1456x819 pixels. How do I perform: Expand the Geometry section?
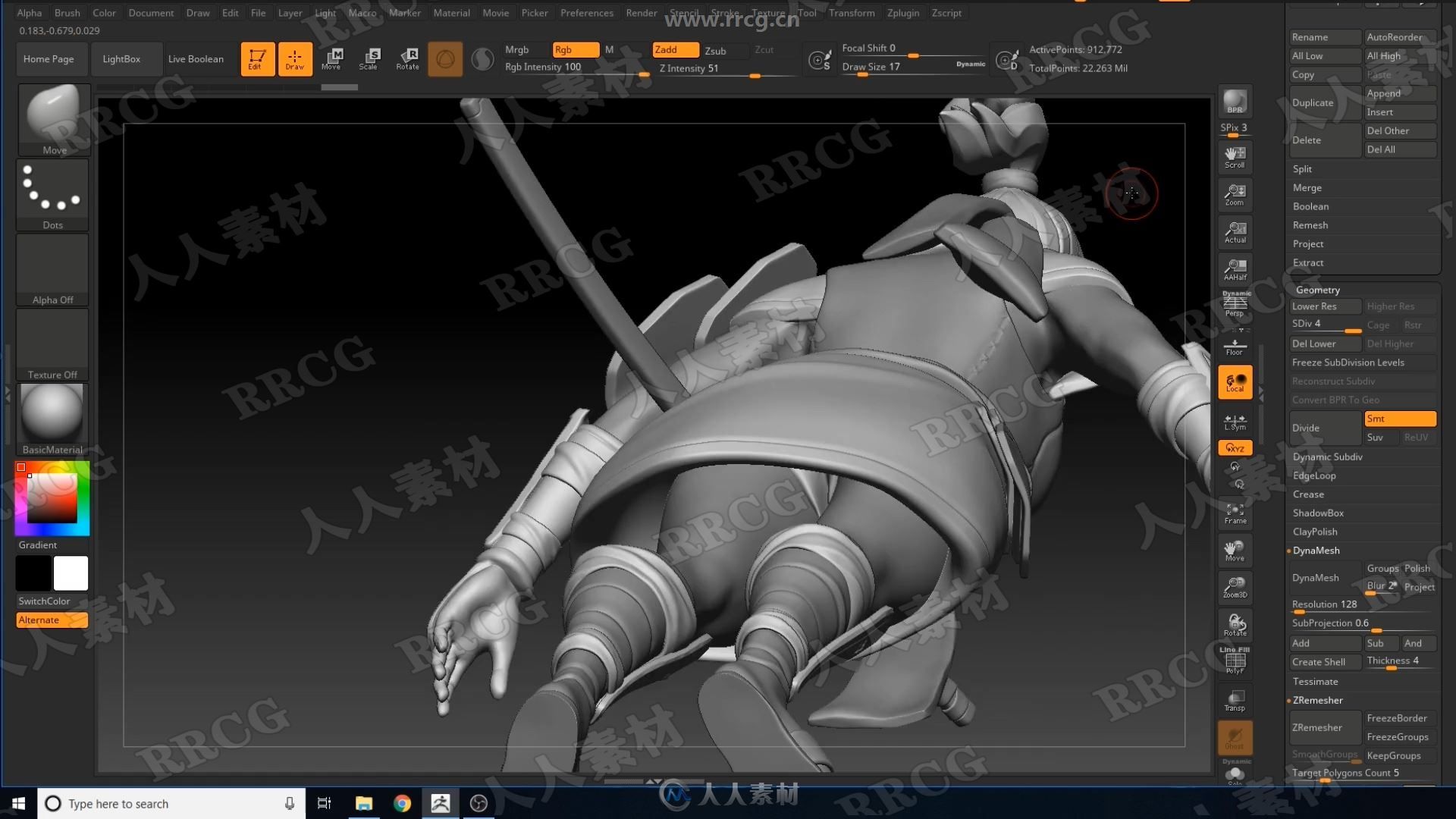pos(1318,290)
